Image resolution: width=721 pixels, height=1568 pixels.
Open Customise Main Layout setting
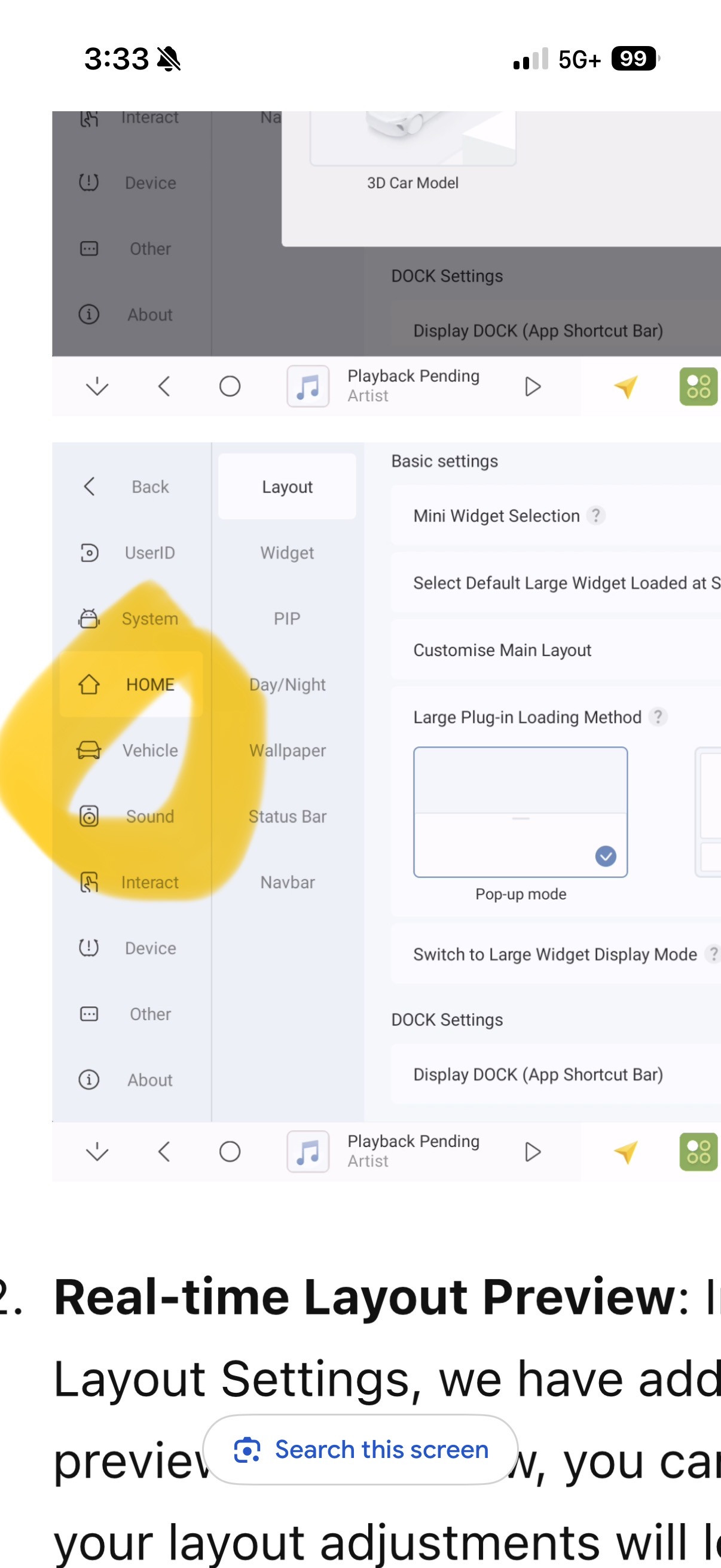[x=502, y=650]
